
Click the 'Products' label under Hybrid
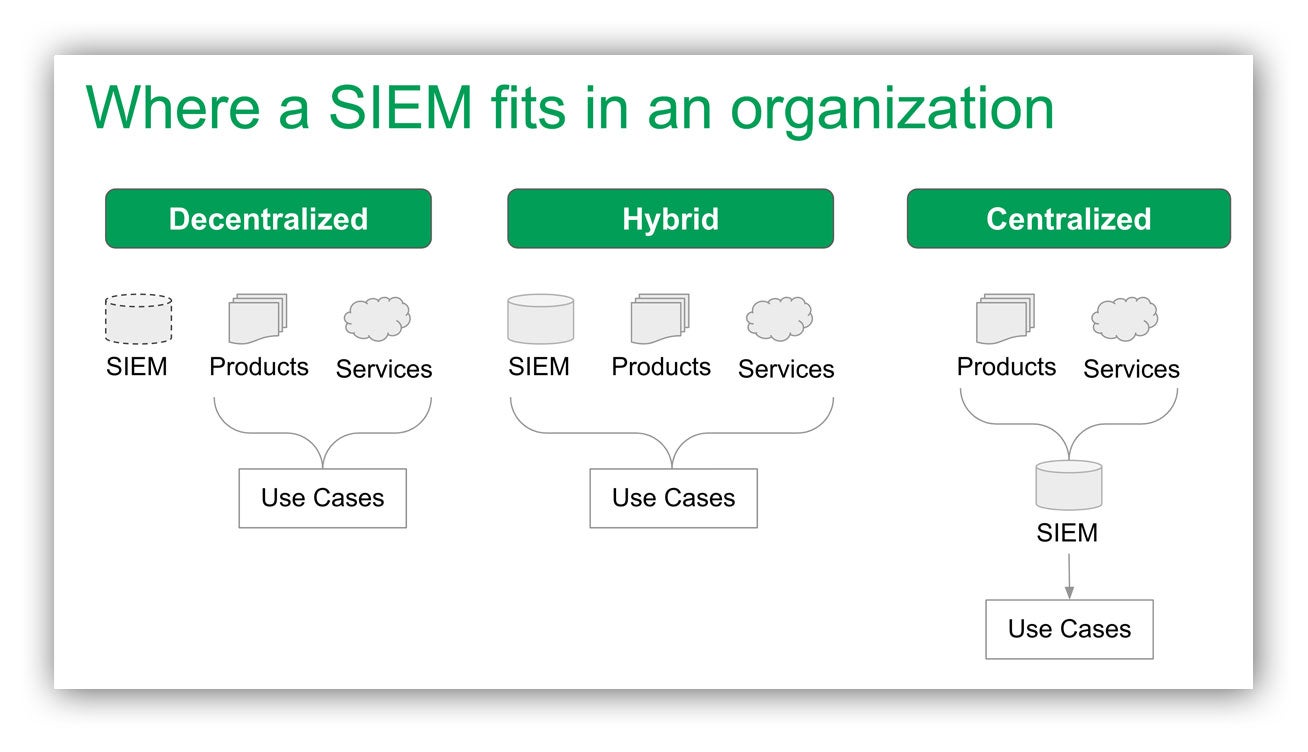(661, 367)
